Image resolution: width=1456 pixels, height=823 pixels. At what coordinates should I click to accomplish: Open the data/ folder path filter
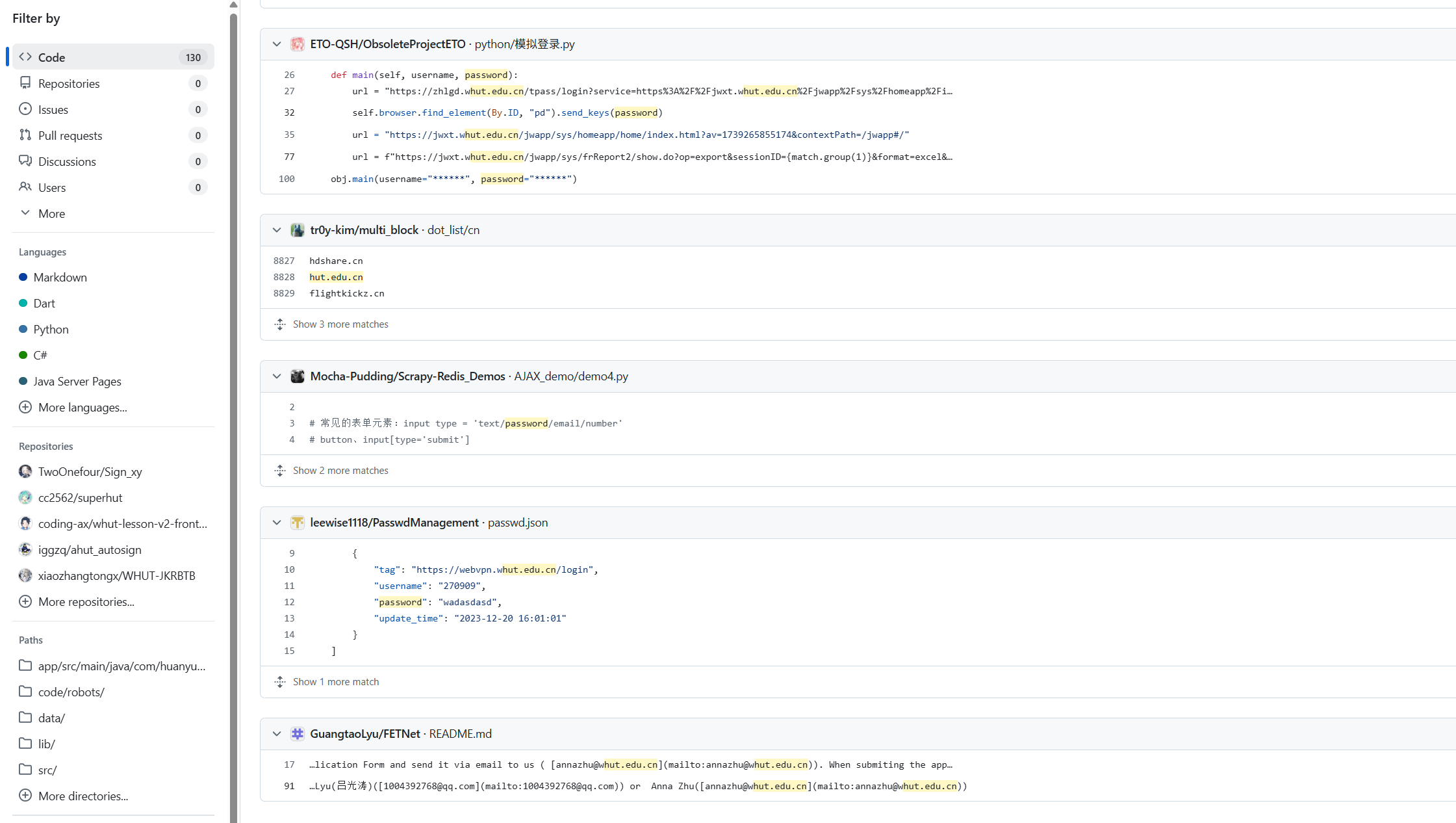pyautogui.click(x=51, y=718)
